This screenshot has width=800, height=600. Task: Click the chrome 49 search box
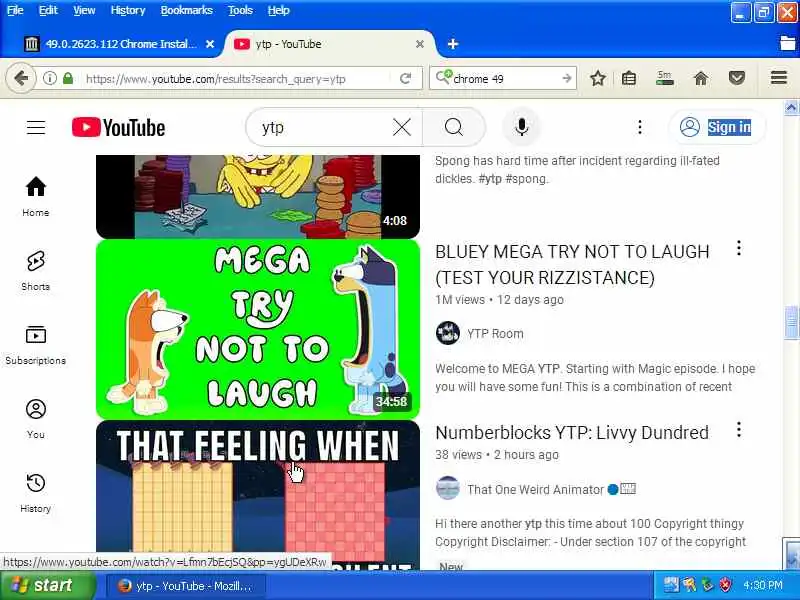pyautogui.click(x=503, y=79)
